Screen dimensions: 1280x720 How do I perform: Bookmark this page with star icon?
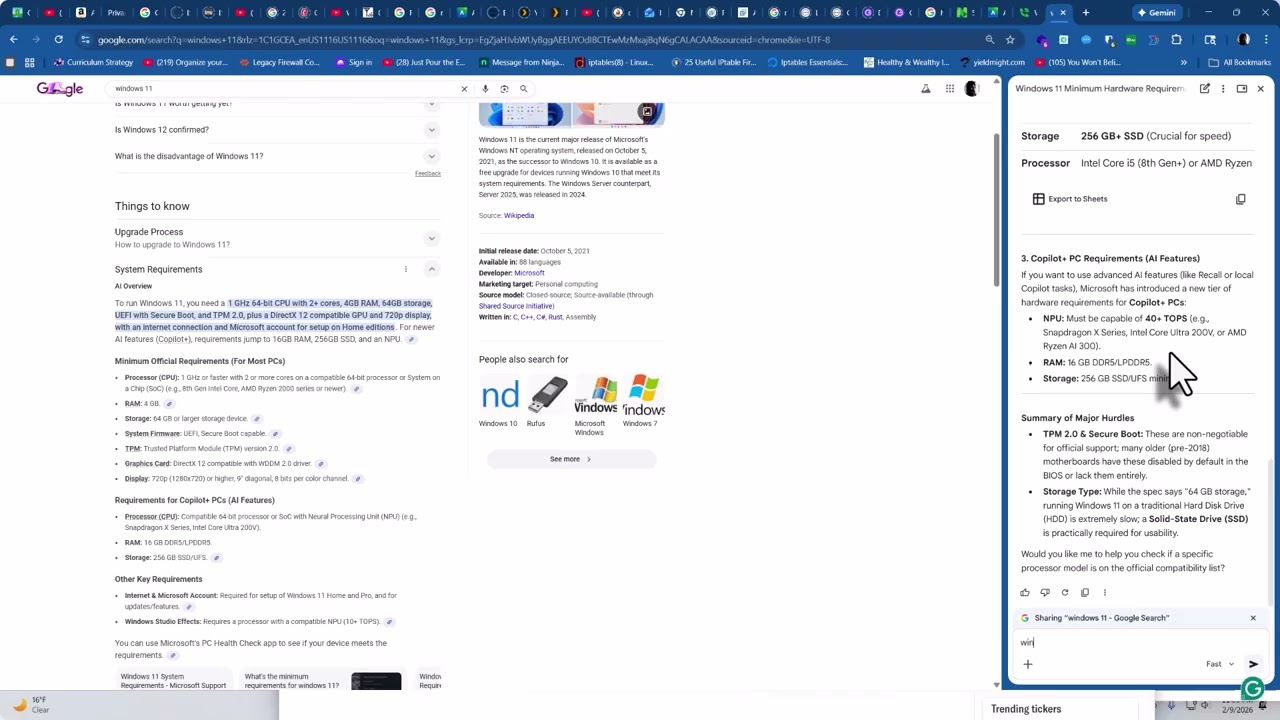click(x=1010, y=40)
